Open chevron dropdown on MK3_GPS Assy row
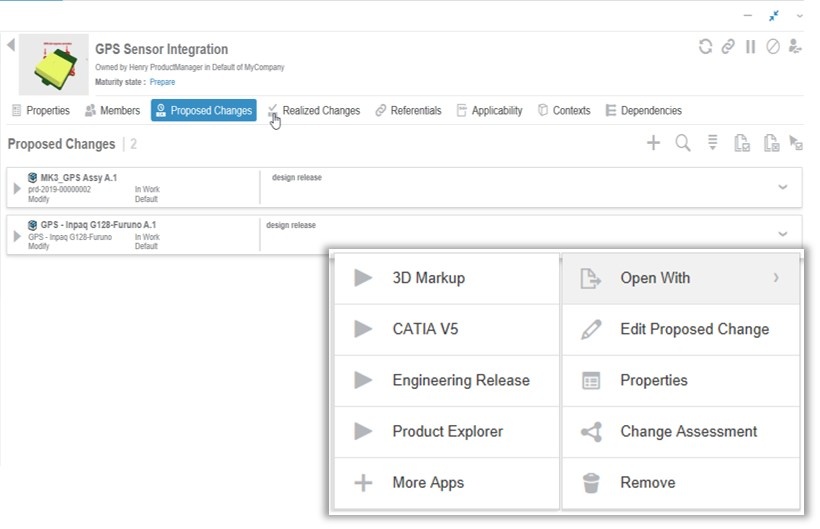The width and height of the screenshot is (820, 529). (x=783, y=187)
